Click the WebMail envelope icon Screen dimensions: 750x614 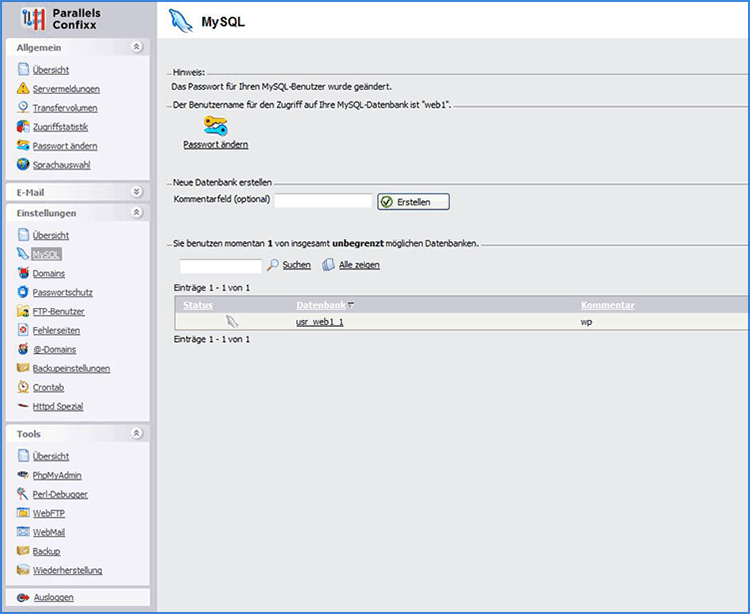coord(23,531)
